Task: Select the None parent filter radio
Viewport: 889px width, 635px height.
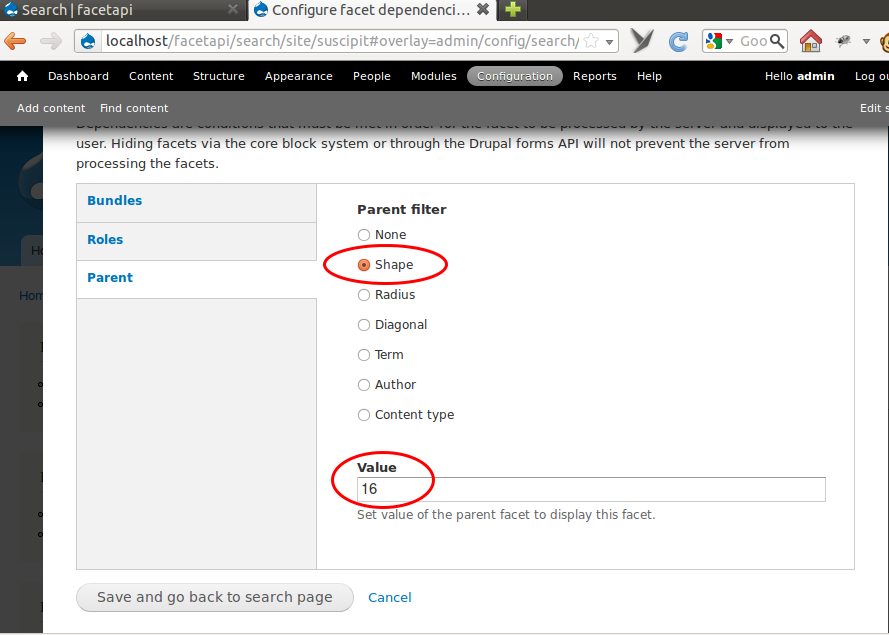Action: [364, 235]
